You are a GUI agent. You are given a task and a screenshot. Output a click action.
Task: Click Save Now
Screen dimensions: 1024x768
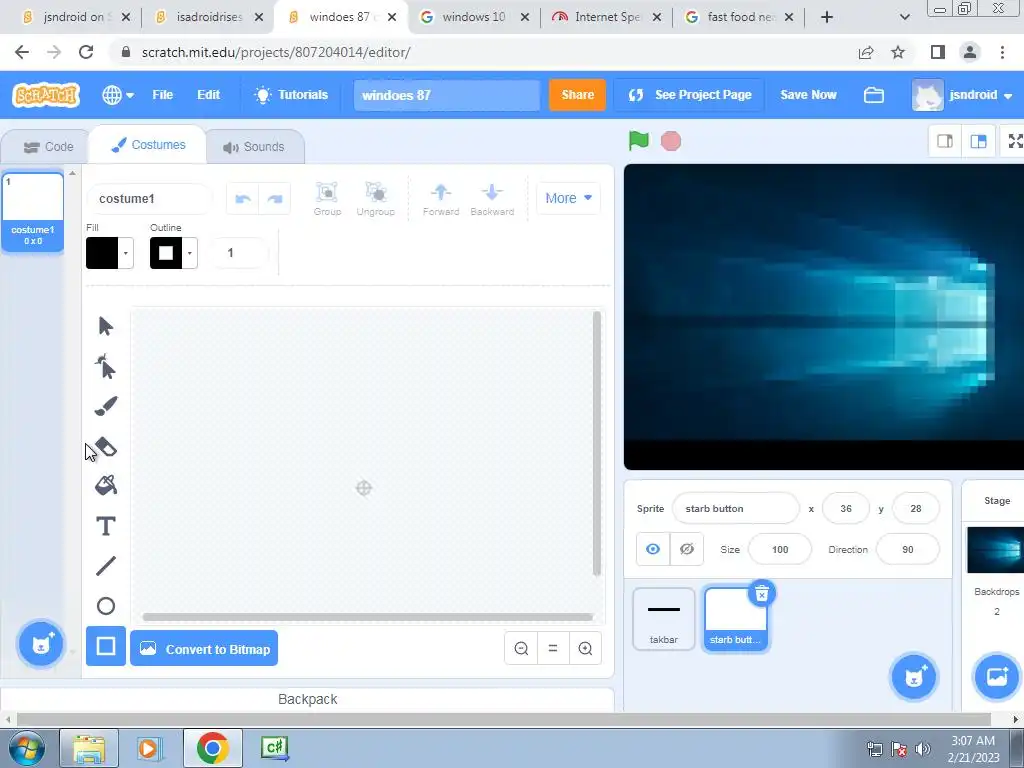point(808,95)
